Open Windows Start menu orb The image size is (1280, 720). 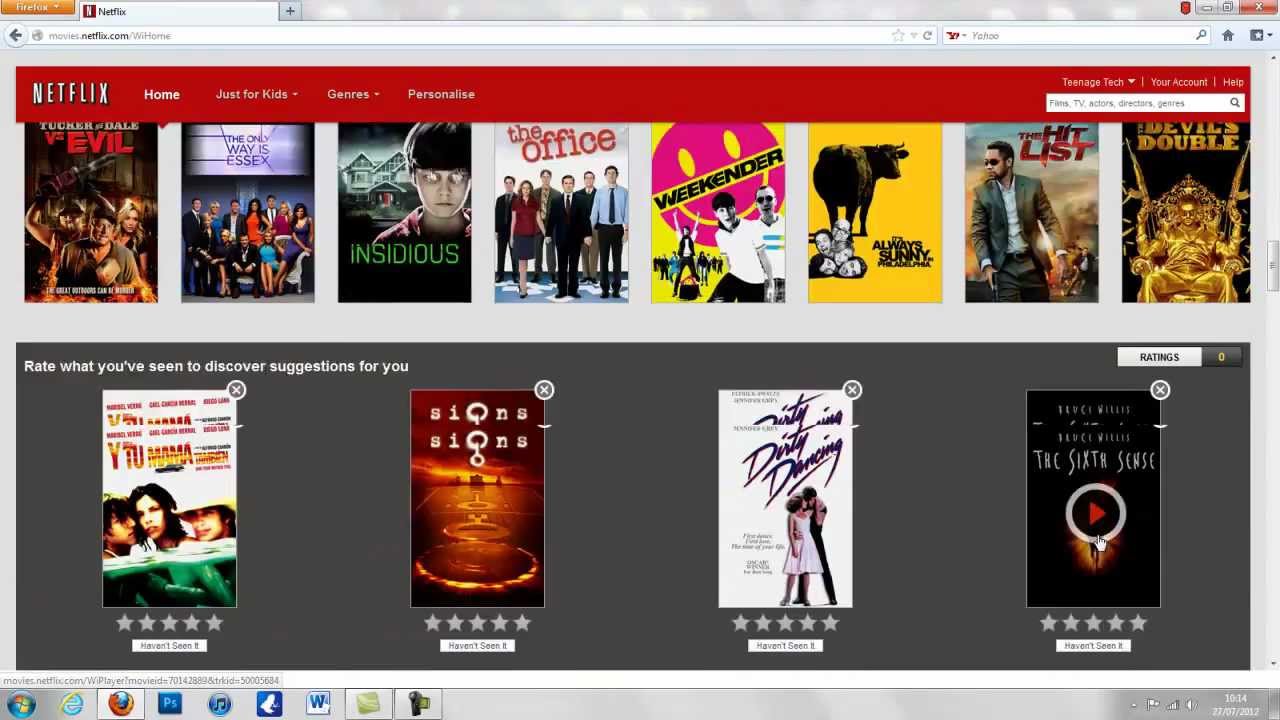[21, 704]
